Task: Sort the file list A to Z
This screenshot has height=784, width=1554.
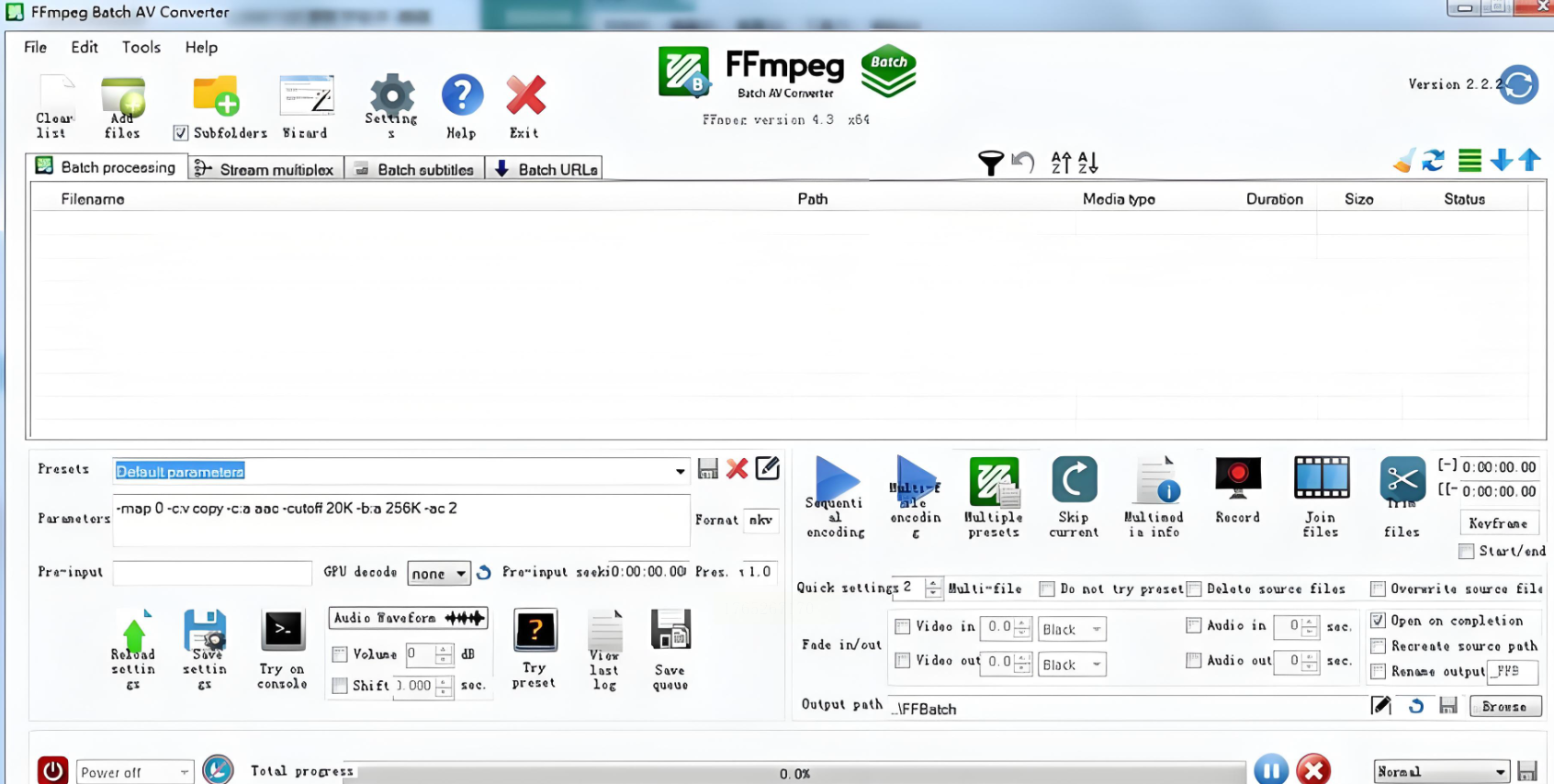Action: point(1061,162)
